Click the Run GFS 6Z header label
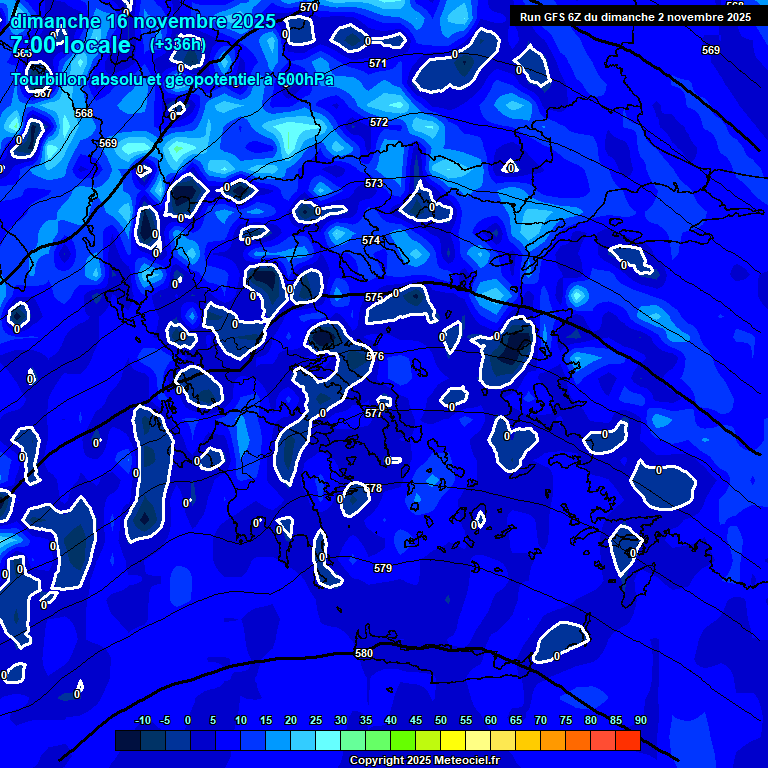This screenshot has width=768, height=768. 635,17
